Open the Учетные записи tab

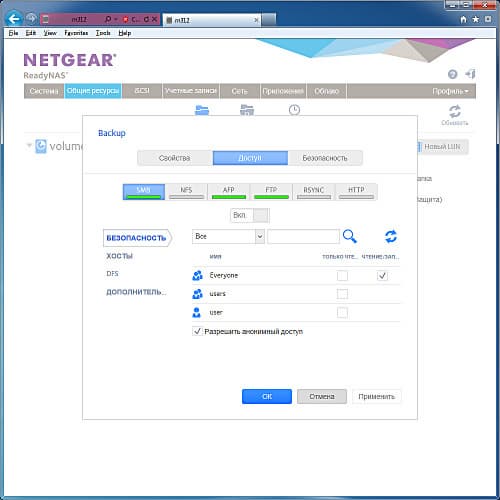pos(191,91)
